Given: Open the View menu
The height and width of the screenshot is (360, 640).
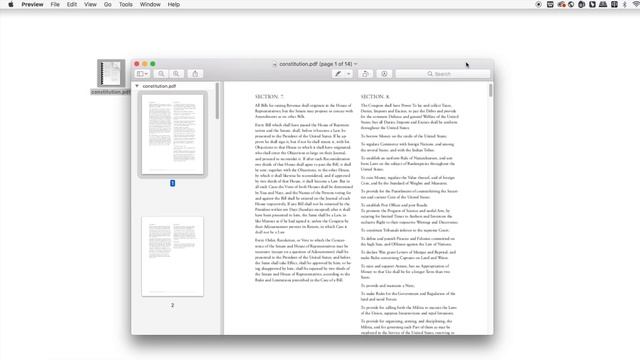Looking at the screenshot, I should 90,4.
